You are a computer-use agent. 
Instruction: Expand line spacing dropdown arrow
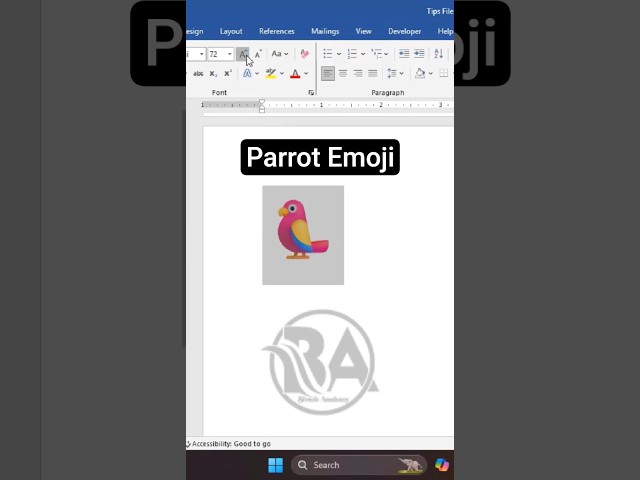(x=402, y=74)
